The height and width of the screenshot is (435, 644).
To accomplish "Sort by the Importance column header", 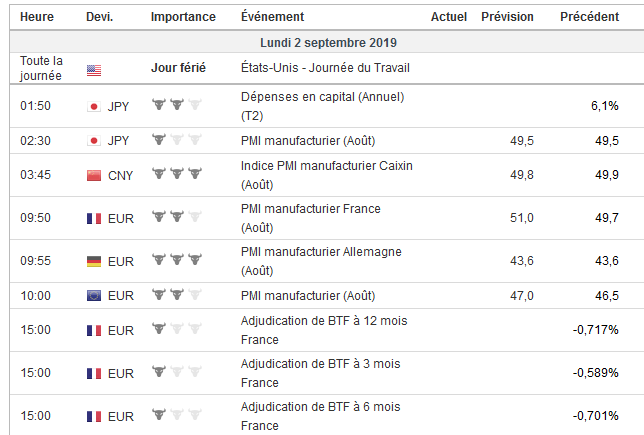I will pos(182,17).
